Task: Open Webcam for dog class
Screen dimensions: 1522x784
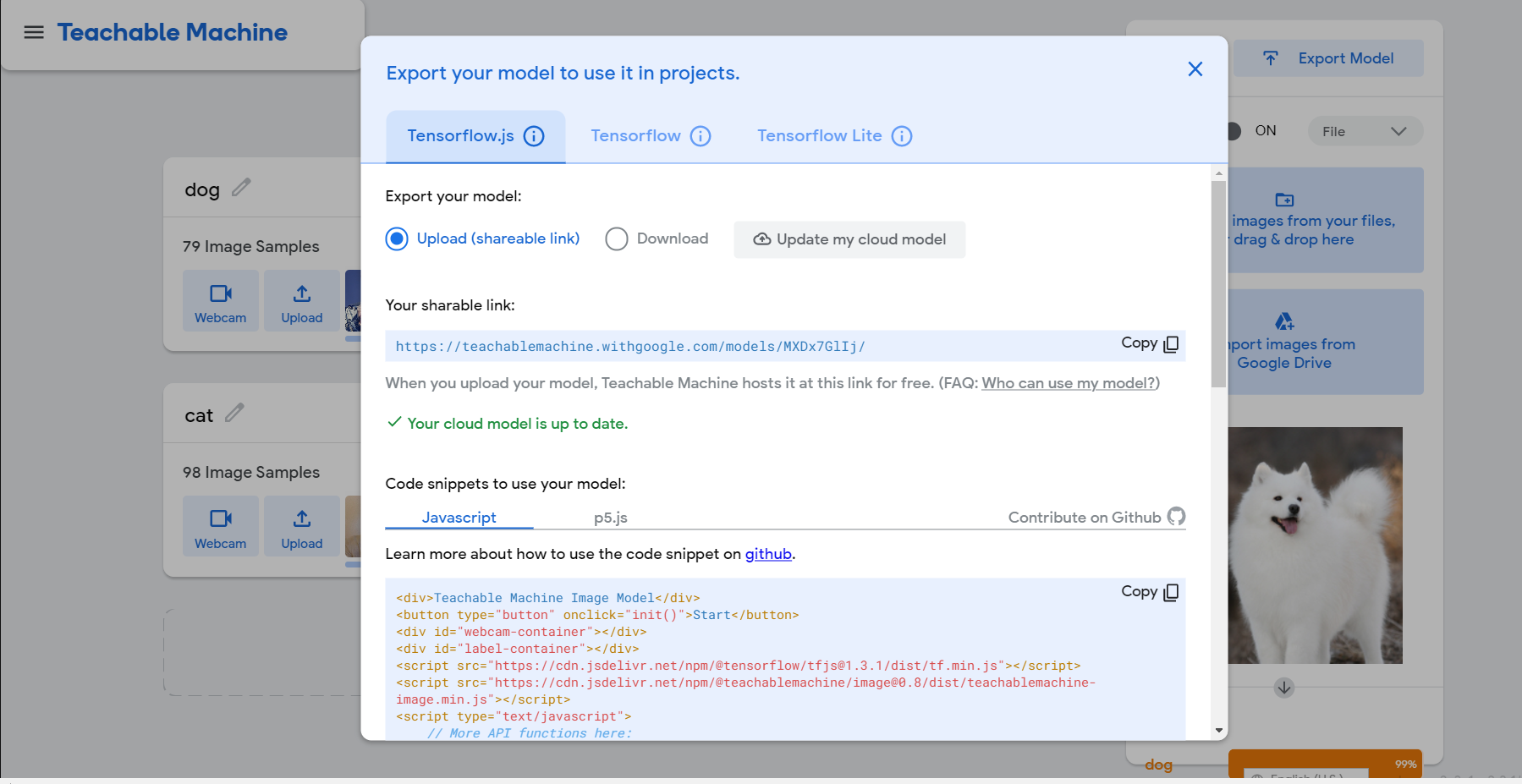Action: click(x=221, y=301)
